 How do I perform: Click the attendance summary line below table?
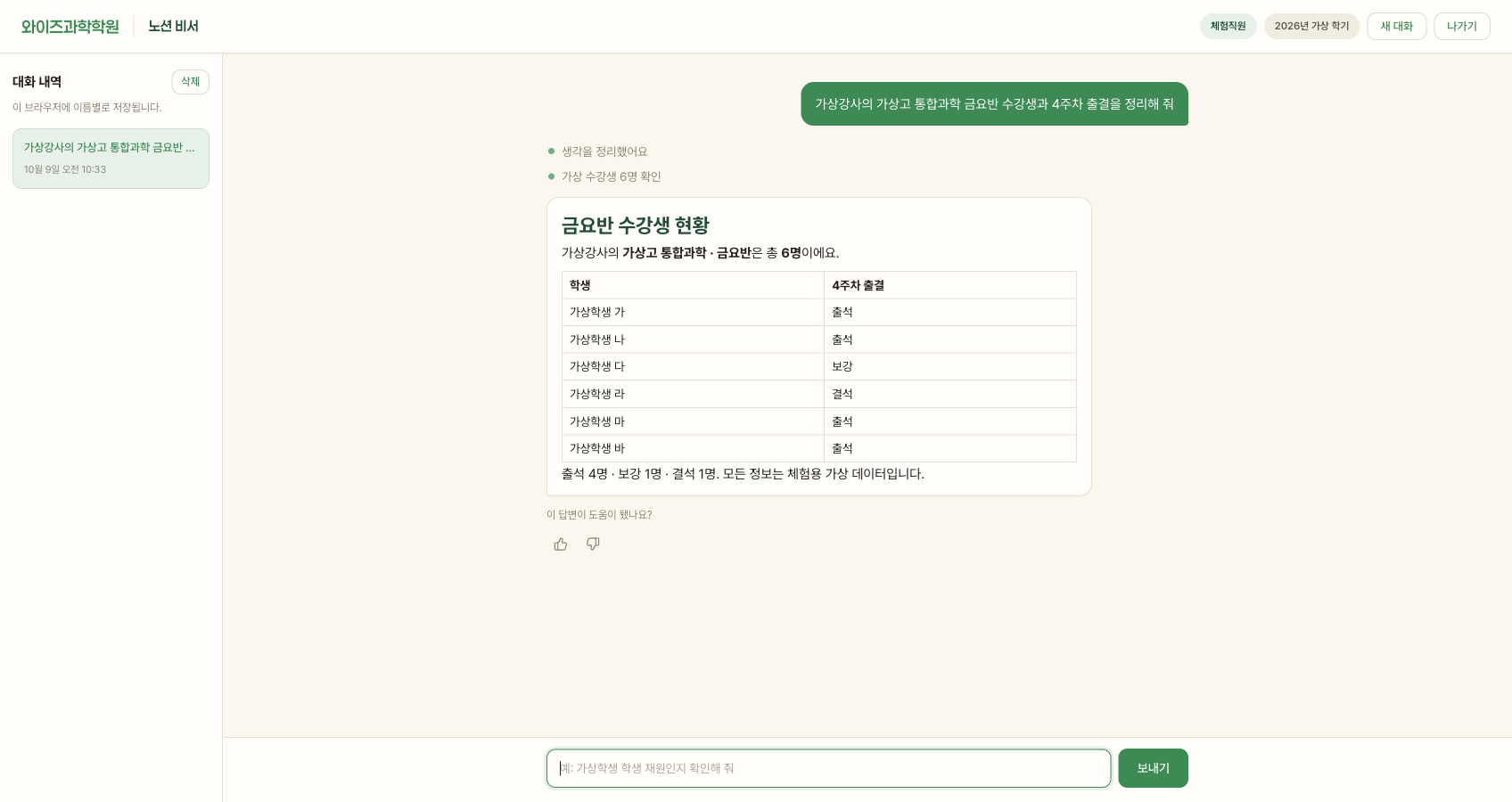coord(743,474)
